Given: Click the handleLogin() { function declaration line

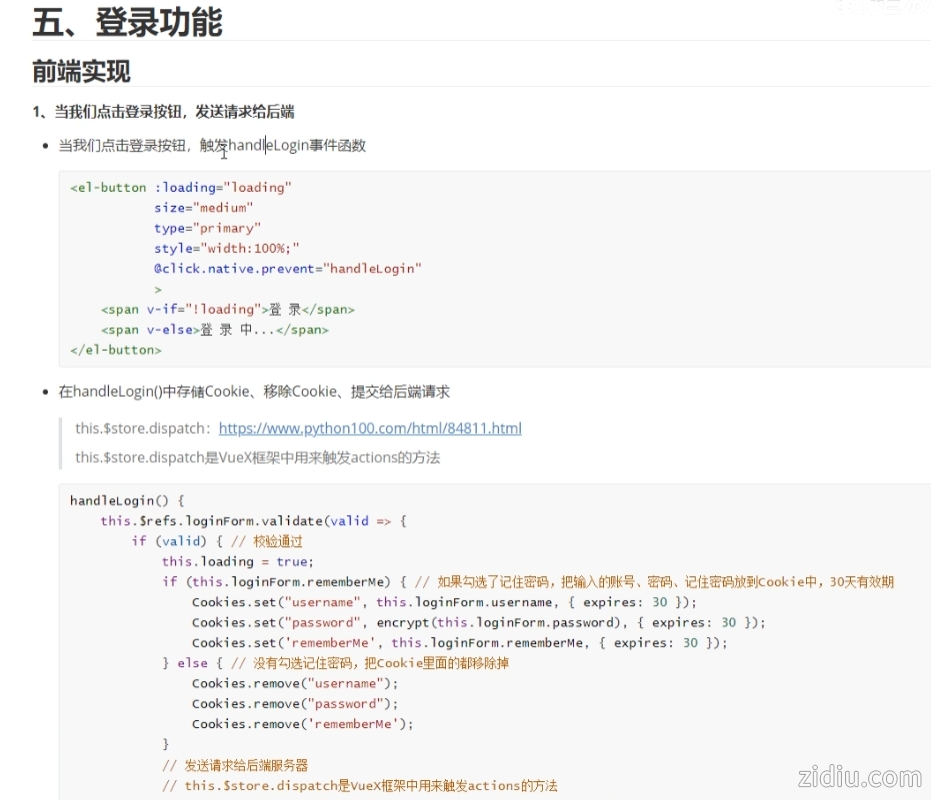Looking at the screenshot, I should pos(127,500).
